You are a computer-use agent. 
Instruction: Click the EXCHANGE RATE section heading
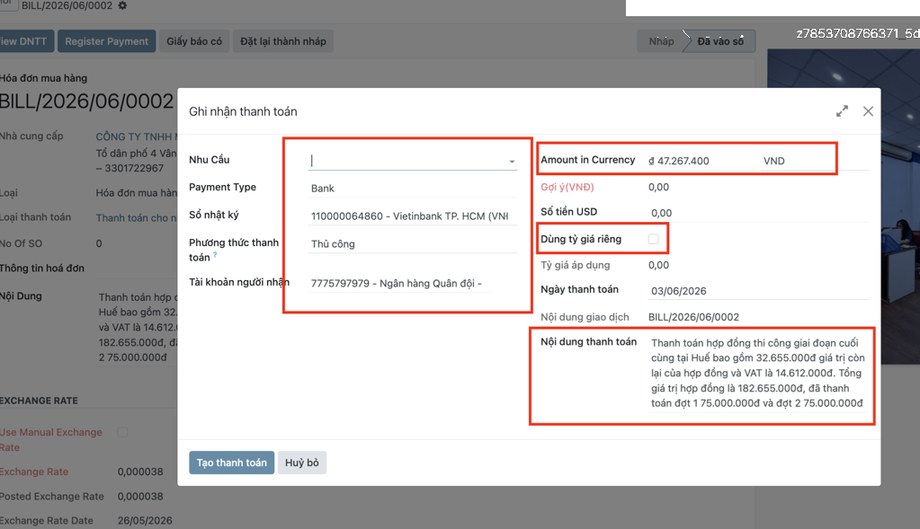coord(39,401)
